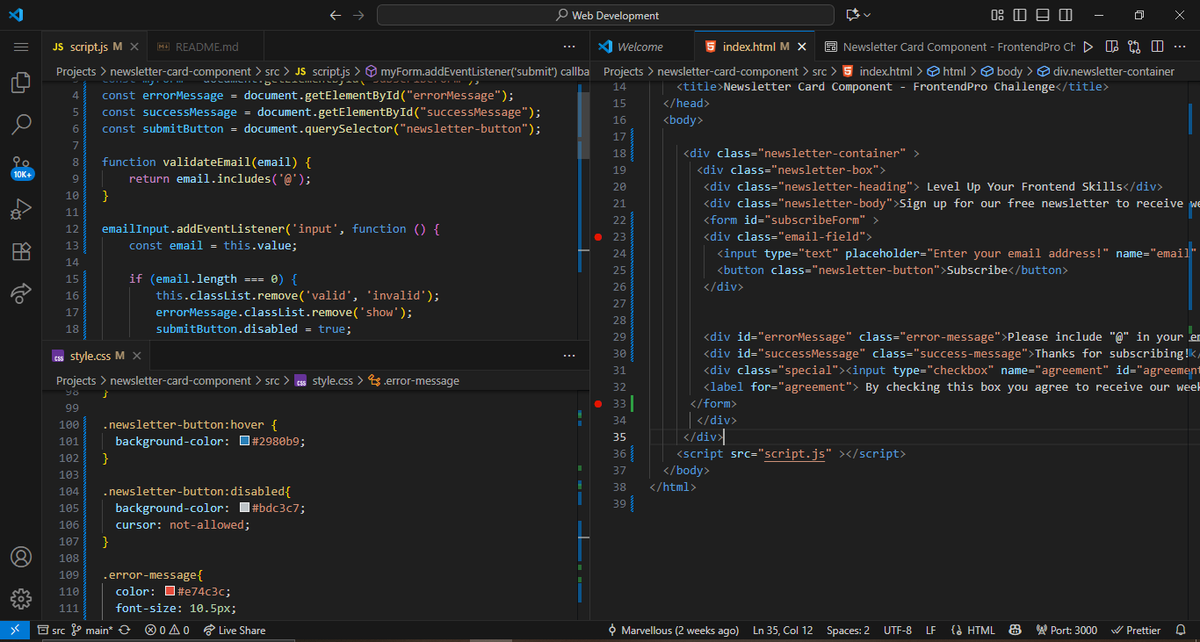Screen dimensions: 1200x642
Task: Synchronize changes icon in status bar
Action: pos(125,630)
